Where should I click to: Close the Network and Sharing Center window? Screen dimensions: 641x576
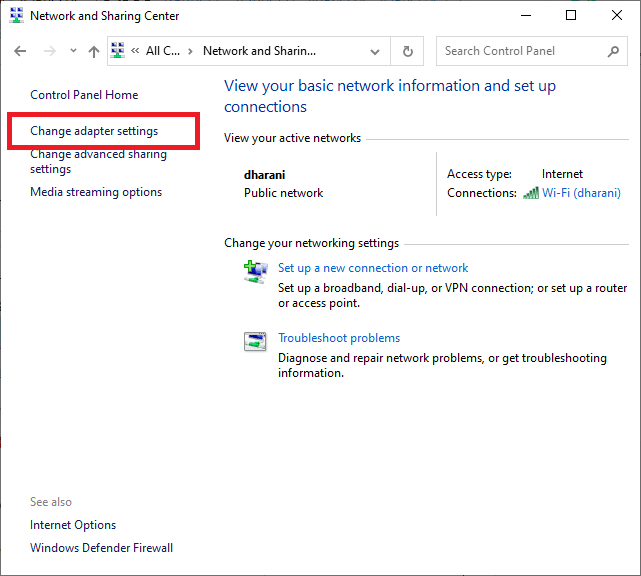616,16
